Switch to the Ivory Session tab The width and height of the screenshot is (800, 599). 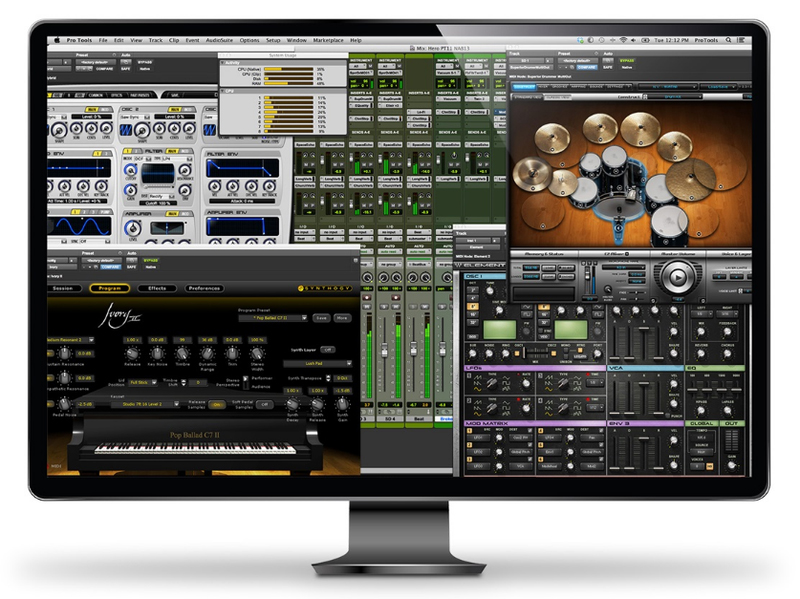[x=63, y=288]
